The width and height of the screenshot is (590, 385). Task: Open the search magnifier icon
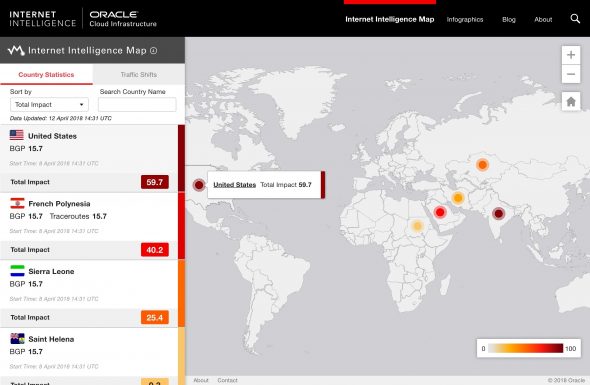click(x=575, y=18)
